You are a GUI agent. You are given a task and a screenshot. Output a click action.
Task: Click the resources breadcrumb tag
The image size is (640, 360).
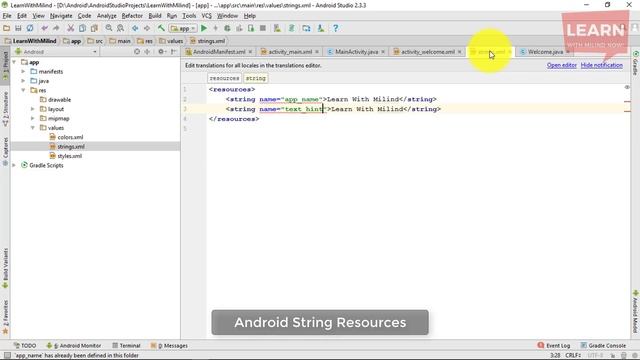tap(224, 78)
